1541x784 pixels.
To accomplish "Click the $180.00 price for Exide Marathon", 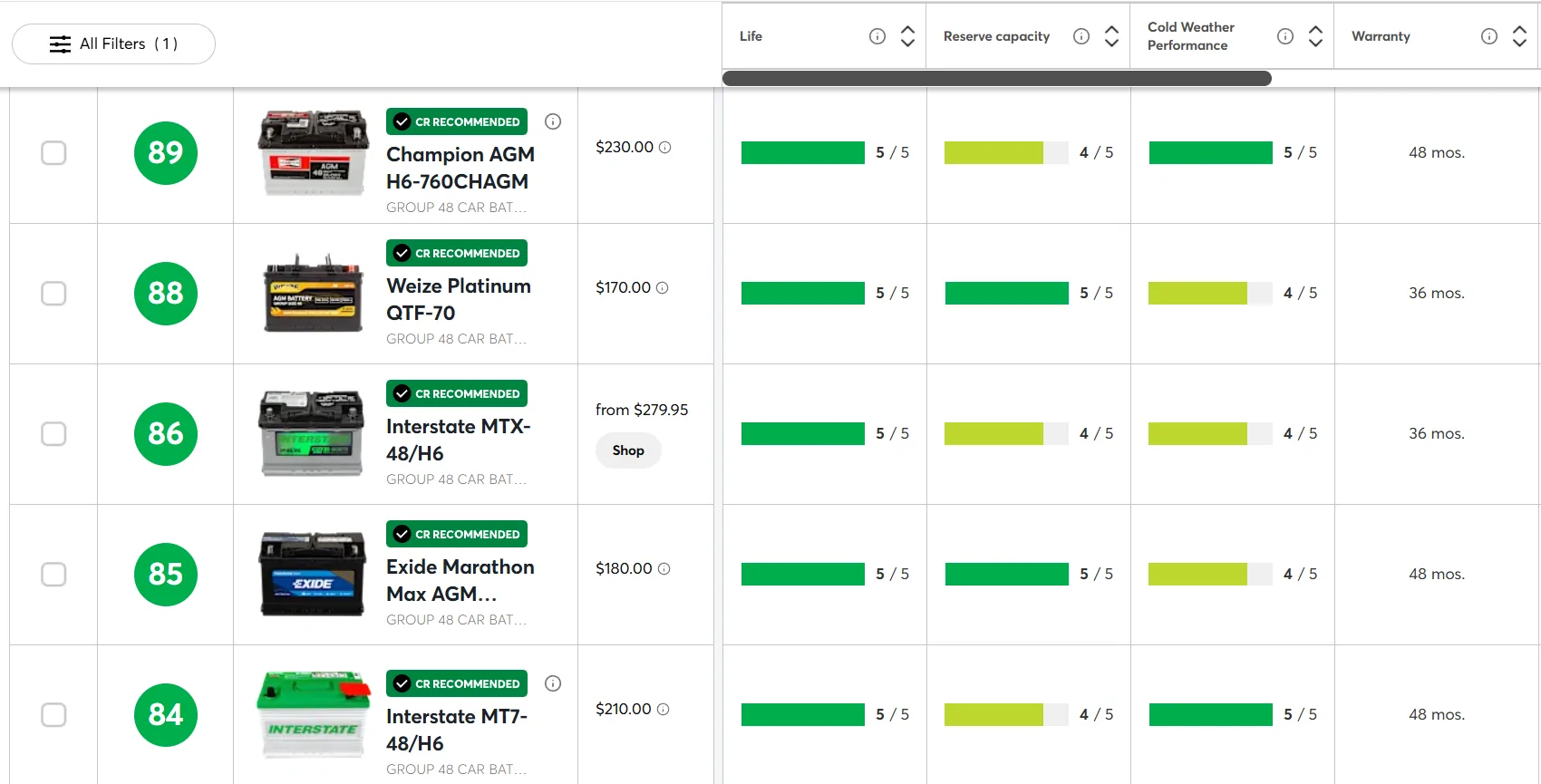I will pyautogui.click(x=624, y=568).
